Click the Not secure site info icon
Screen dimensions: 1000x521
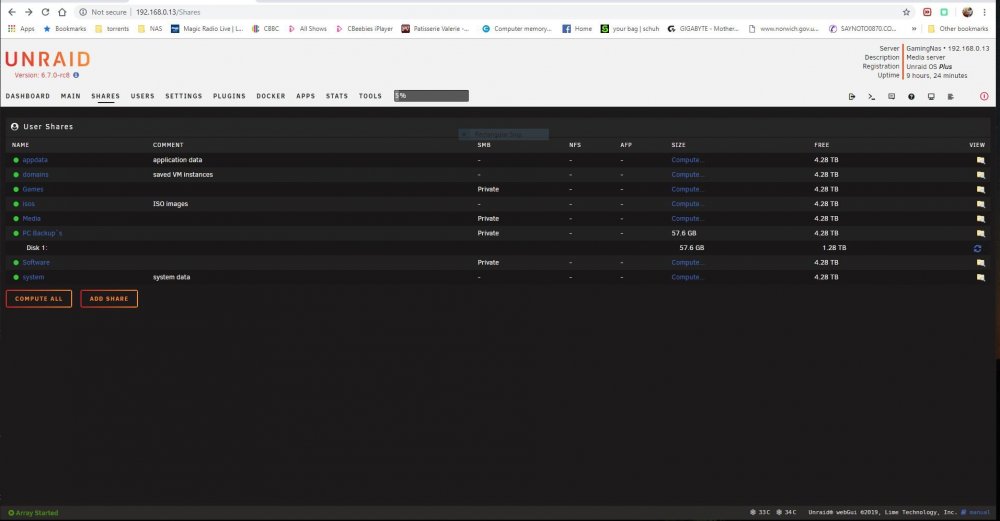click(x=83, y=12)
